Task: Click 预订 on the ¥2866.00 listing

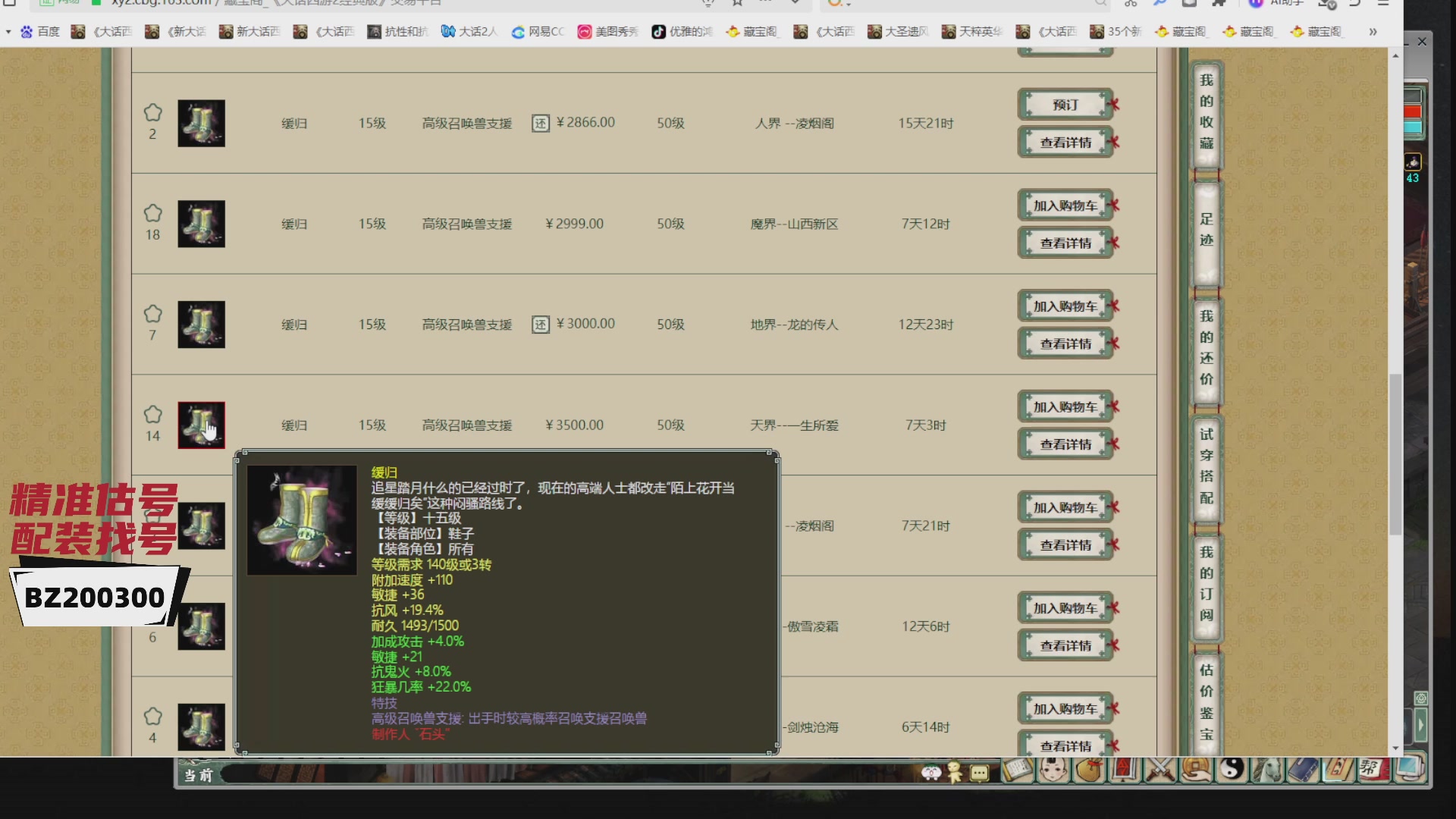Action: (x=1065, y=104)
